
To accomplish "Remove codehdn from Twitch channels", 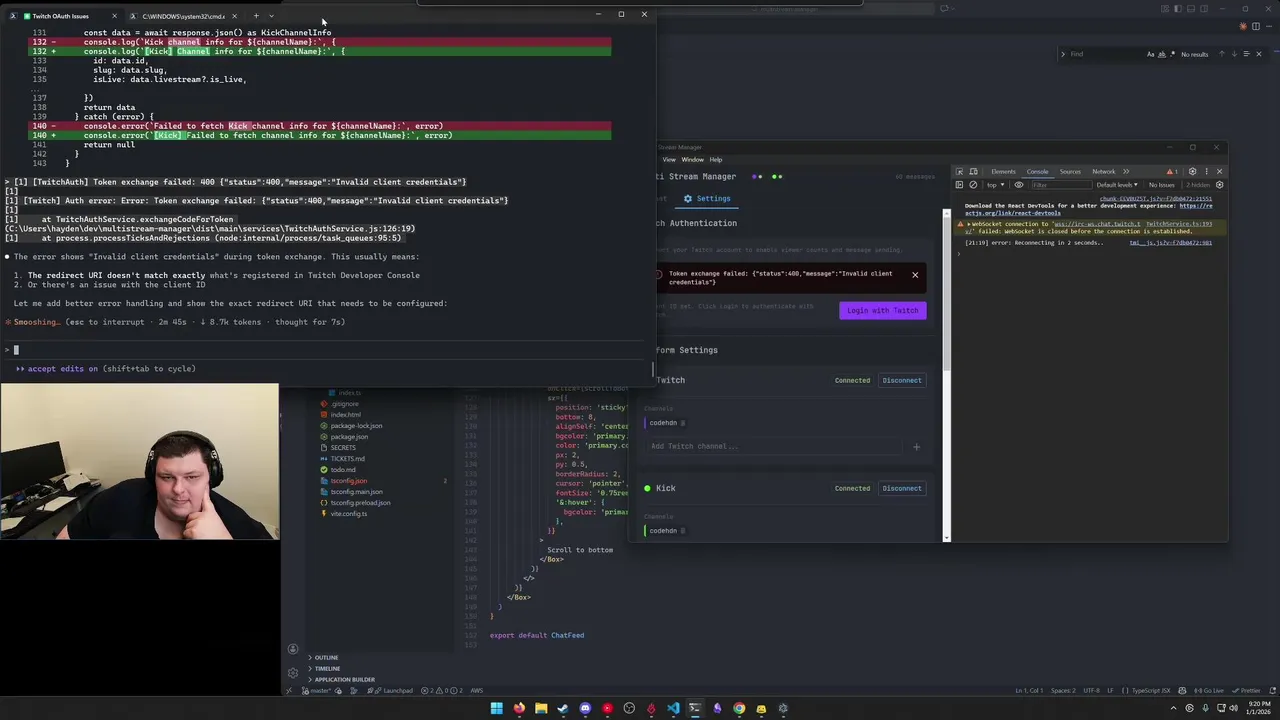I will (x=683, y=423).
